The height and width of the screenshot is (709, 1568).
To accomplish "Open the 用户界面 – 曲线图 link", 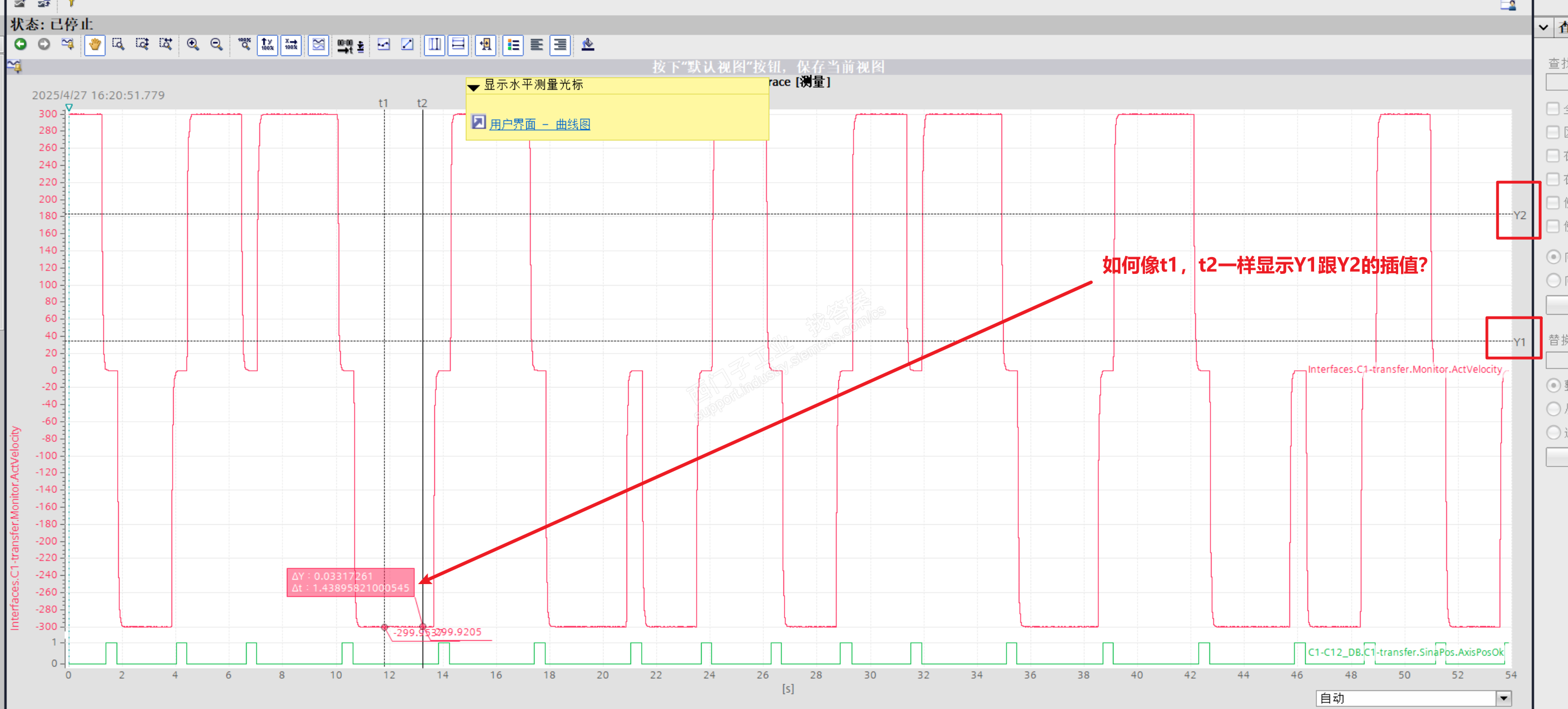I will (539, 124).
